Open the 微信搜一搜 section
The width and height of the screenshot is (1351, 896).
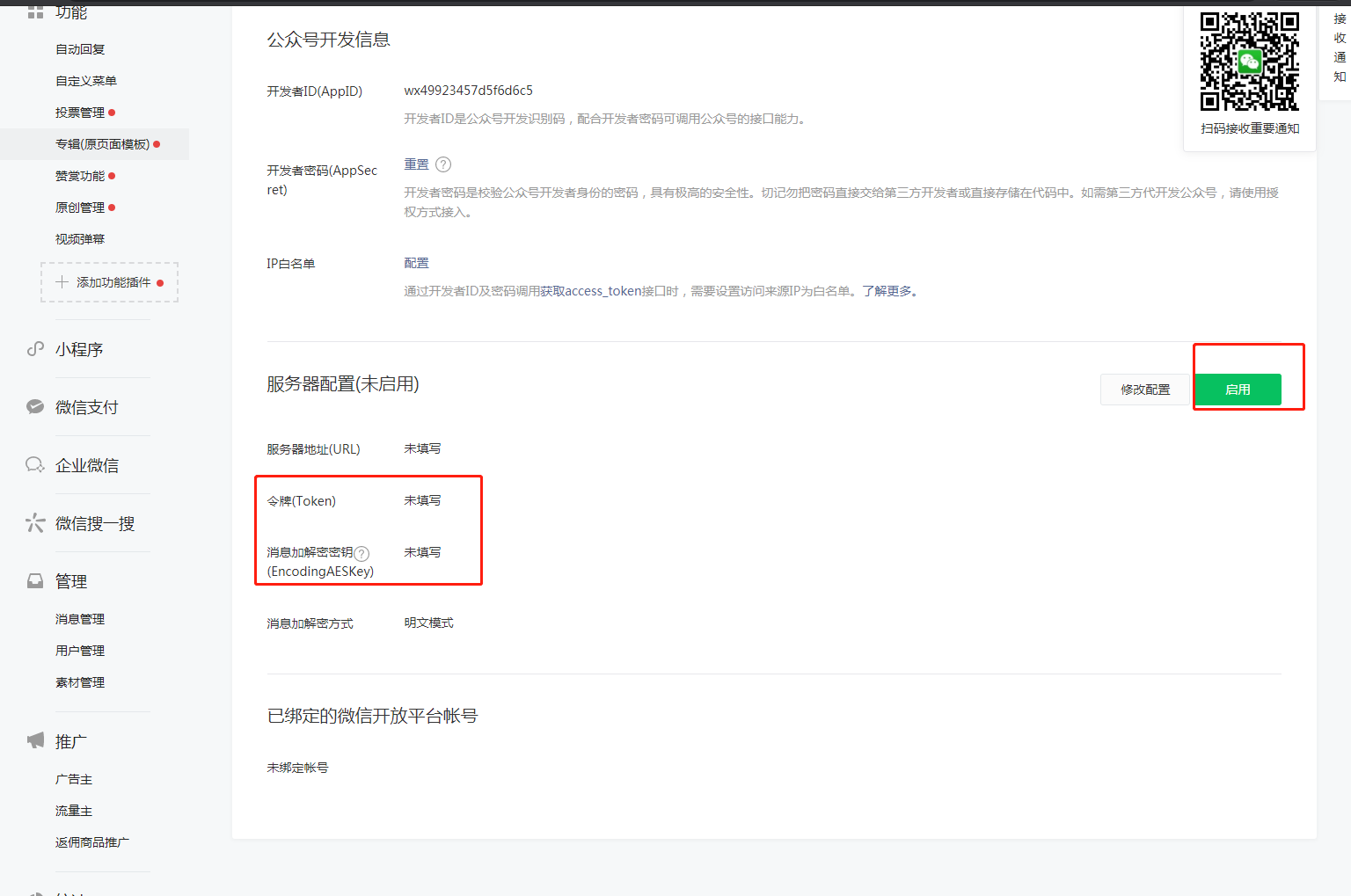(x=95, y=523)
